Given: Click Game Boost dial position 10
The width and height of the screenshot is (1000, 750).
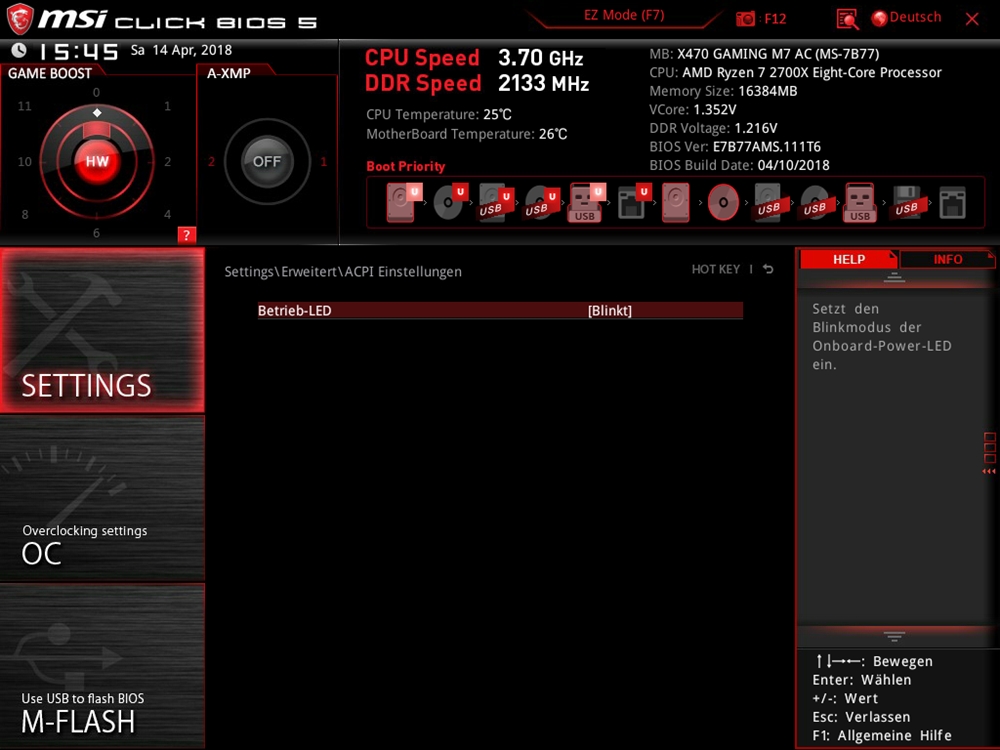Looking at the screenshot, I should [24, 161].
